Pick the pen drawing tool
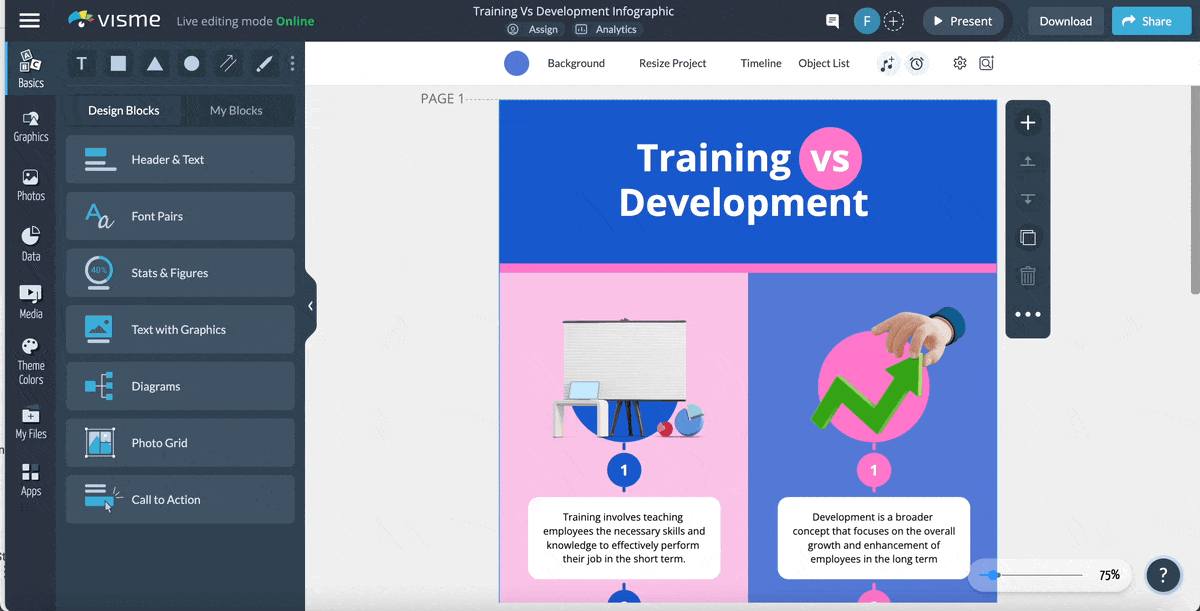 pyautogui.click(x=264, y=64)
